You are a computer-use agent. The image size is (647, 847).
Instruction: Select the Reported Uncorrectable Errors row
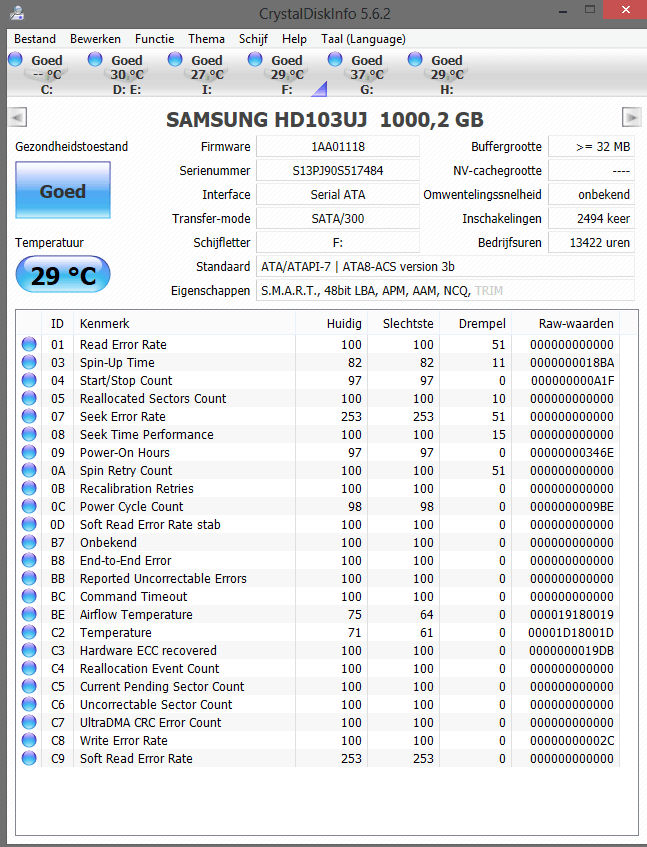click(319, 579)
